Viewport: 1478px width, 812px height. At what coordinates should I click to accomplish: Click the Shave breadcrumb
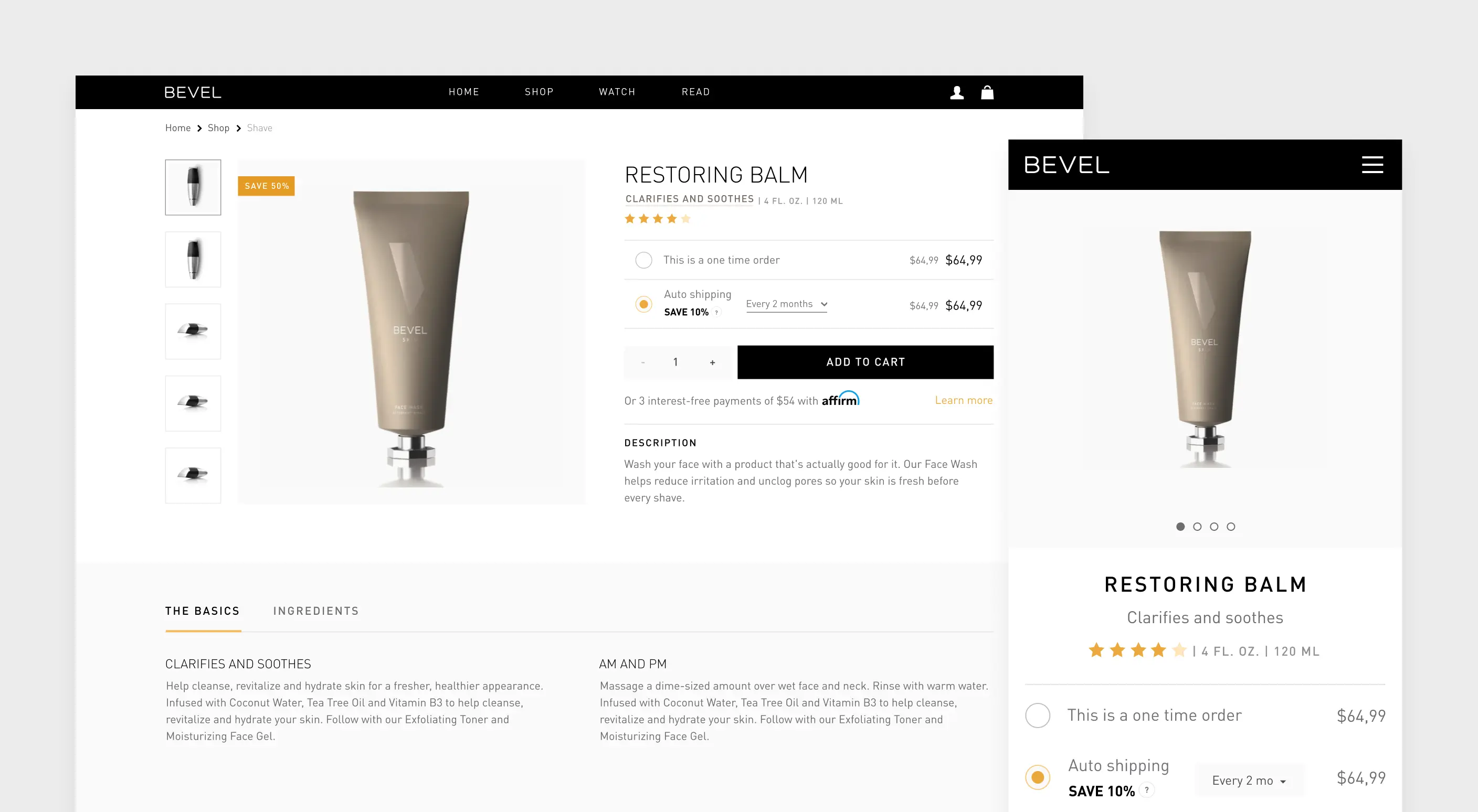coord(259,128)
